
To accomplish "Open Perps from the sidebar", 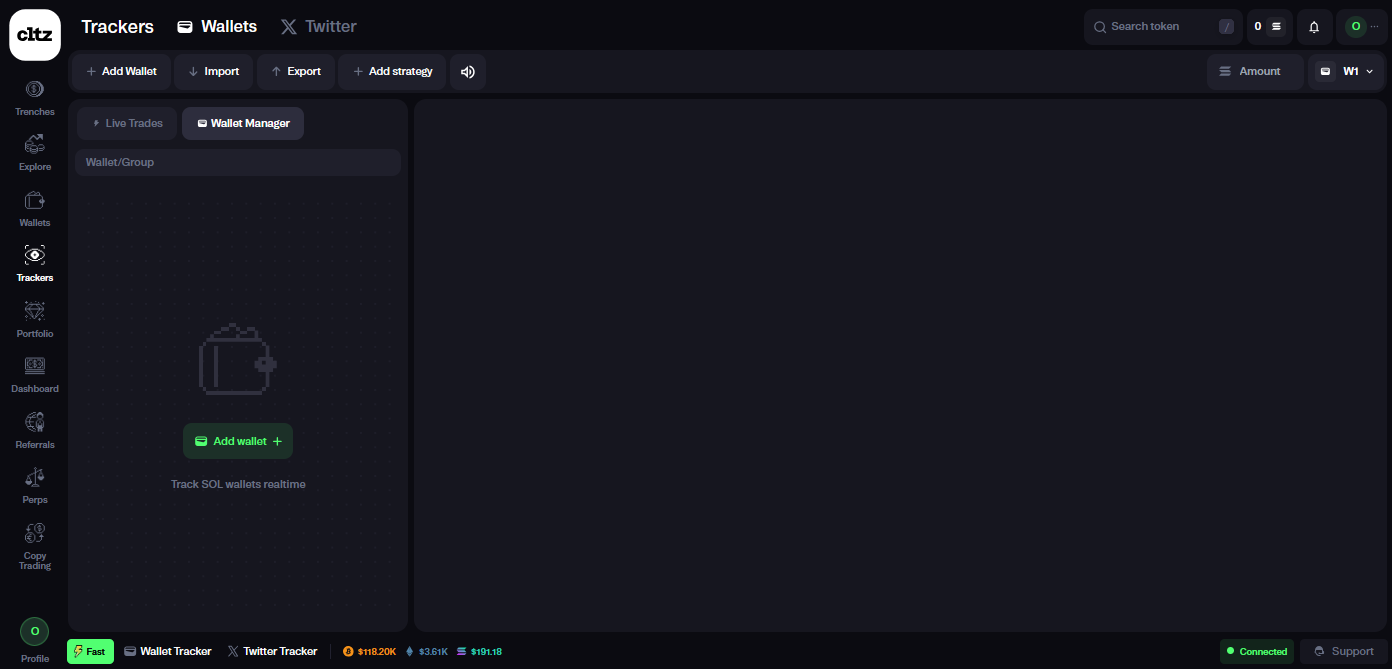I will (x=35, y=485).
